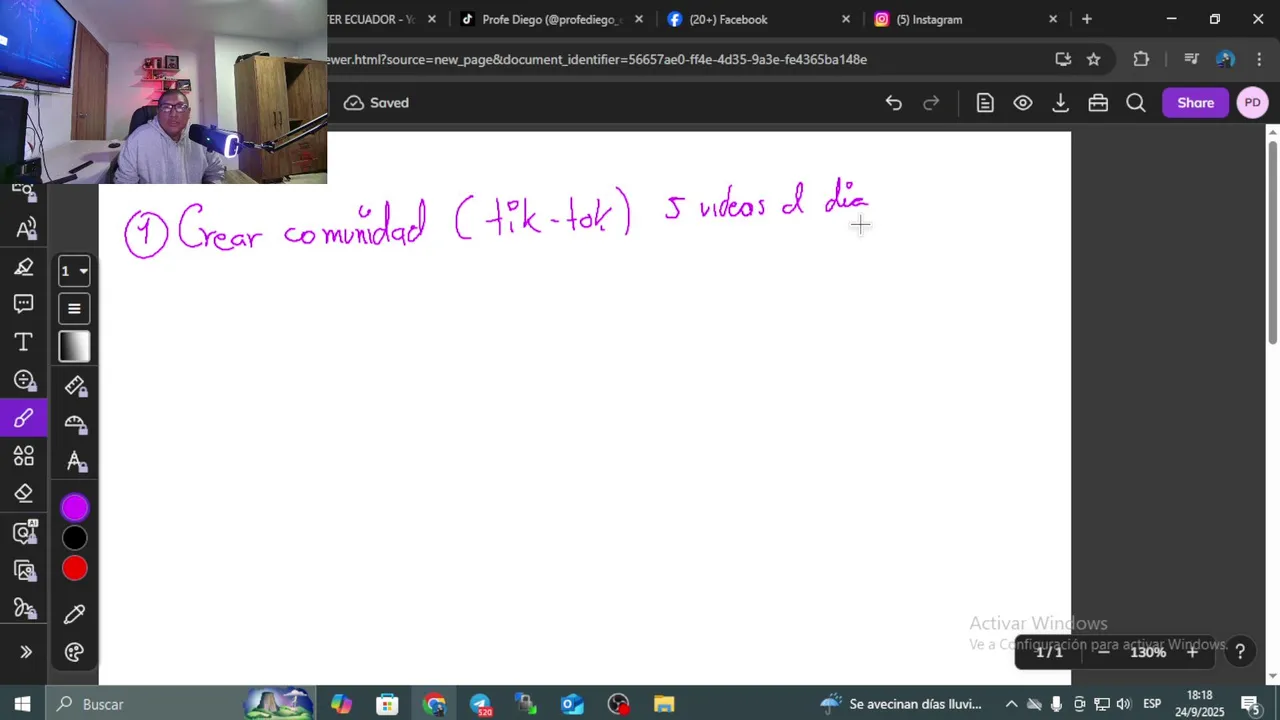The width and height of the screenshot is (1280, 720).
Task: Open the line style options
Action: pyautogui.click(x=74, y=309)
